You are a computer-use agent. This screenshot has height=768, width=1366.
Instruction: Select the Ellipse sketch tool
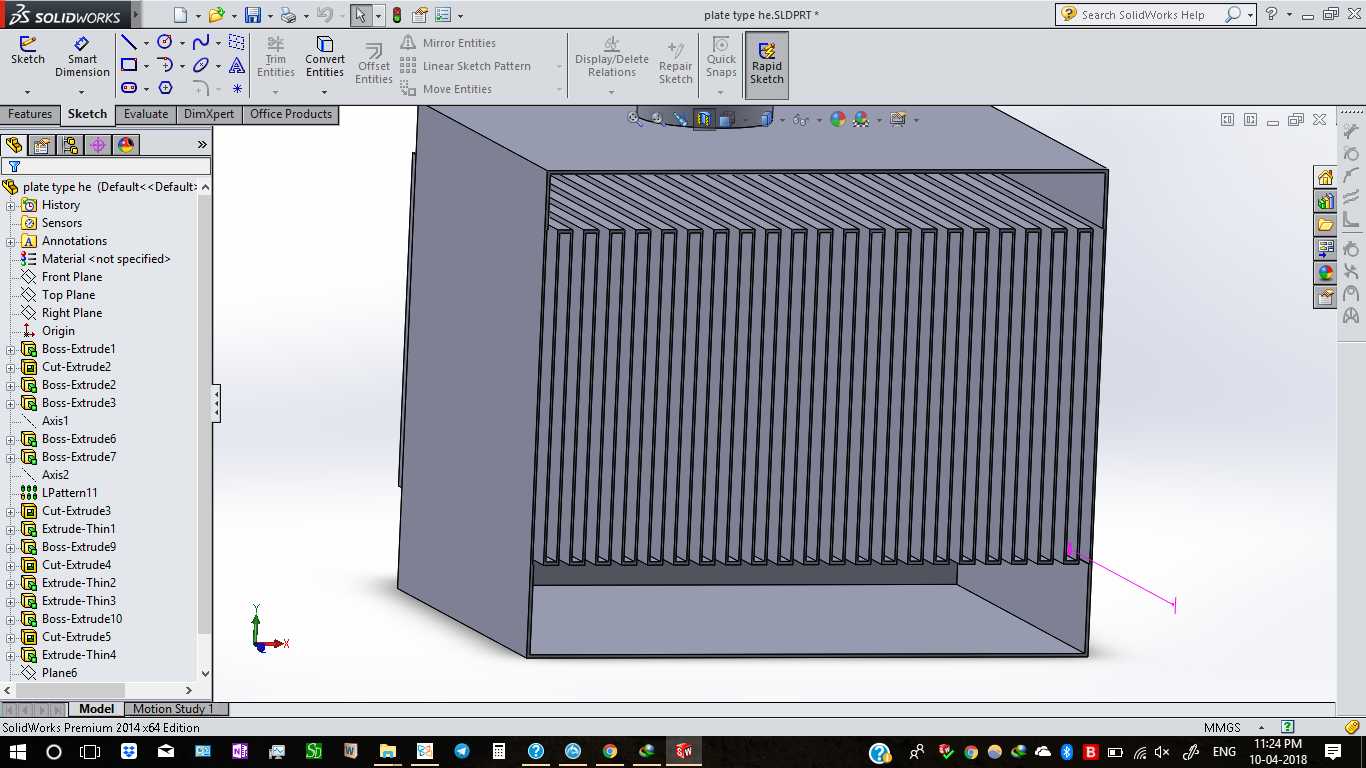click(x=201, y=65)
